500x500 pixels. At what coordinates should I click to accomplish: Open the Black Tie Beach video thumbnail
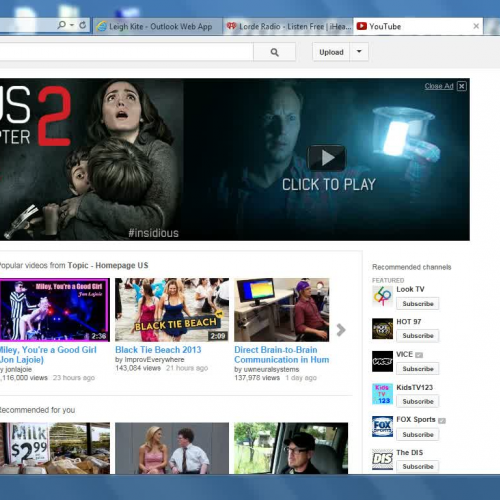172,310
